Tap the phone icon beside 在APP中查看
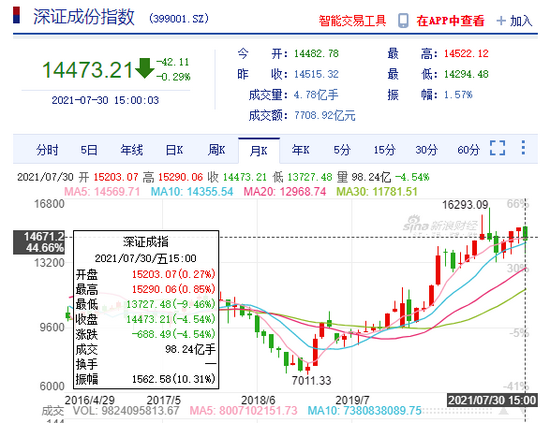Viewport: 550px width, 423px height. click(x=403, y=21)
